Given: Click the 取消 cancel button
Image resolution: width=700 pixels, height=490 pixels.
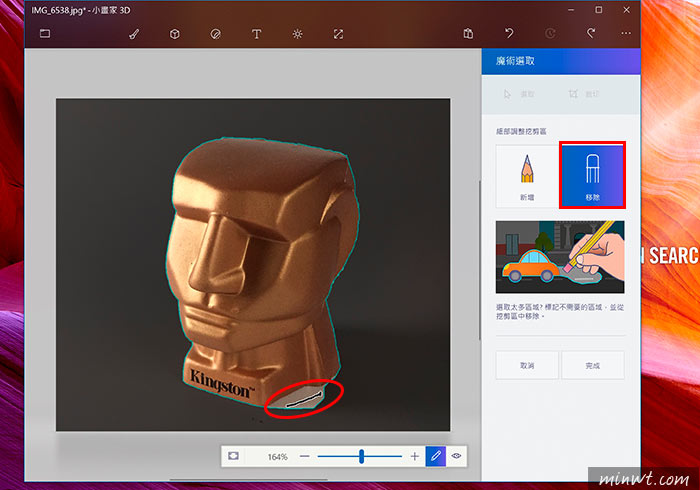Looking at the screenshot, I should pos(527,365).
